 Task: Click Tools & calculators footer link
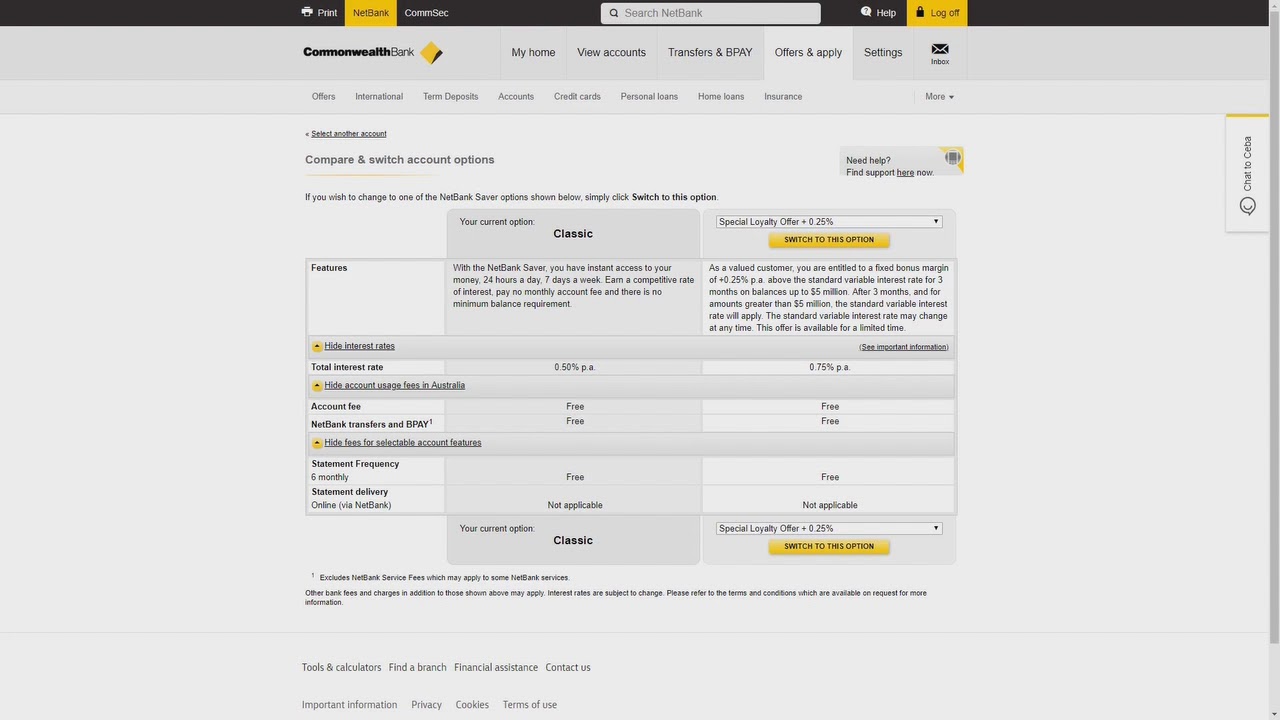point(341,668)
